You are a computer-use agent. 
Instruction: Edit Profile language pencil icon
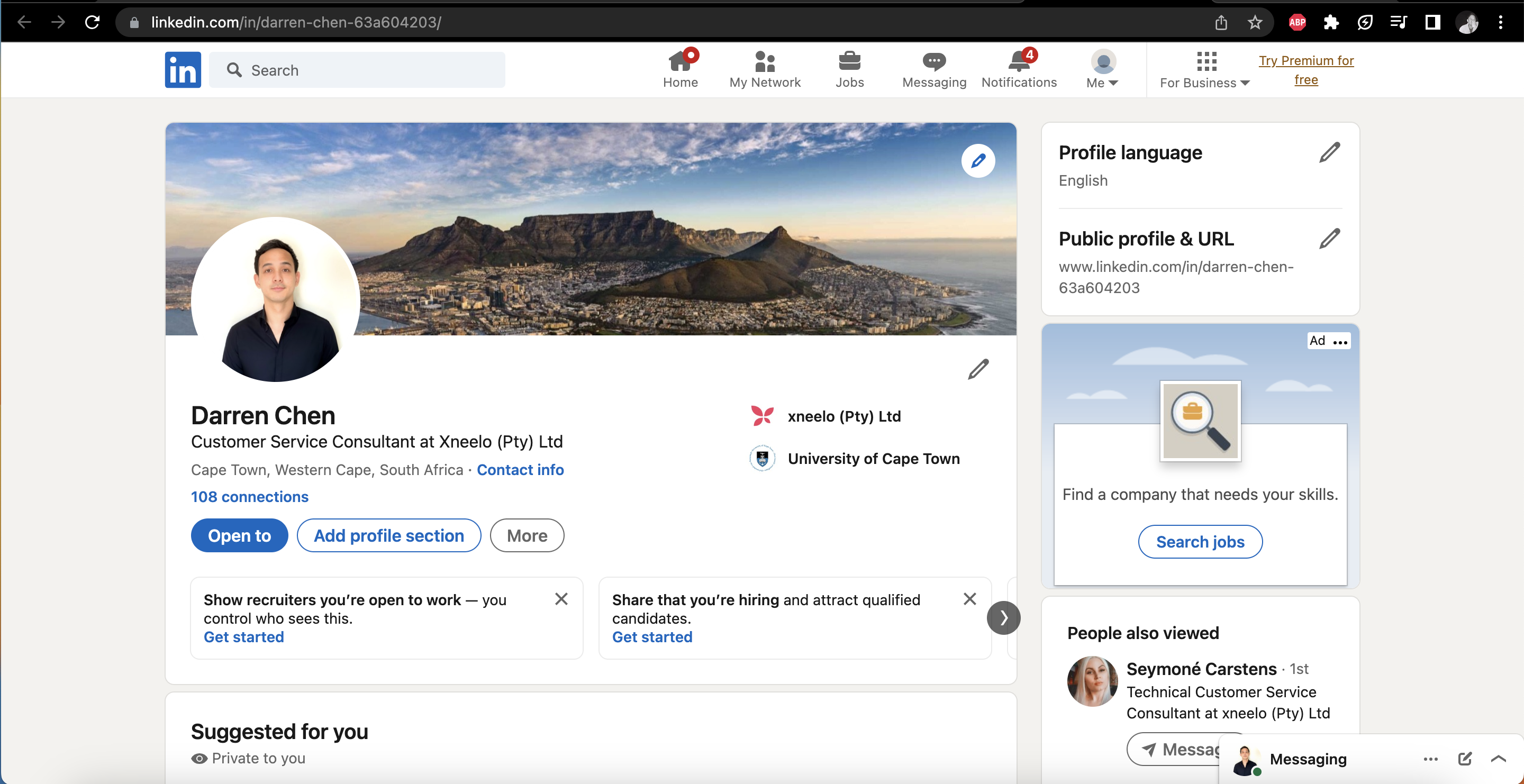pyautogui.click(x=1329, y=152)
